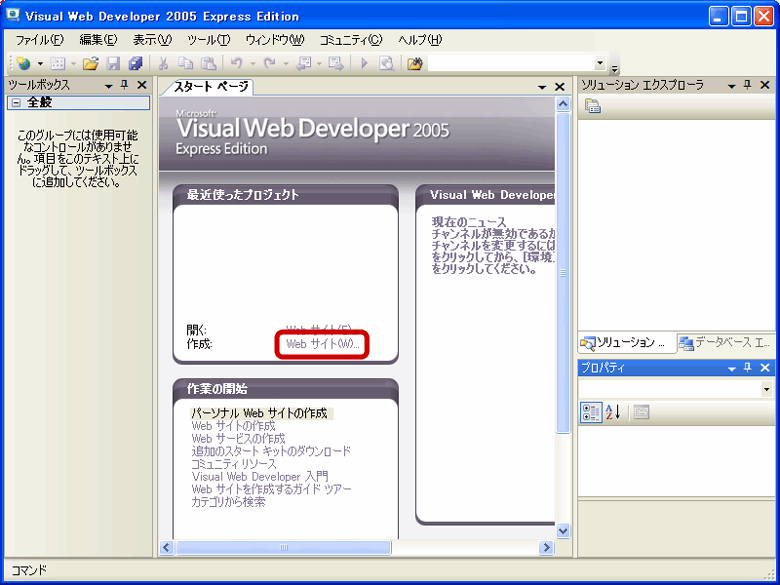Click the Visual Web Developer 入門 link
780x585 pixels.
[260, 477]
